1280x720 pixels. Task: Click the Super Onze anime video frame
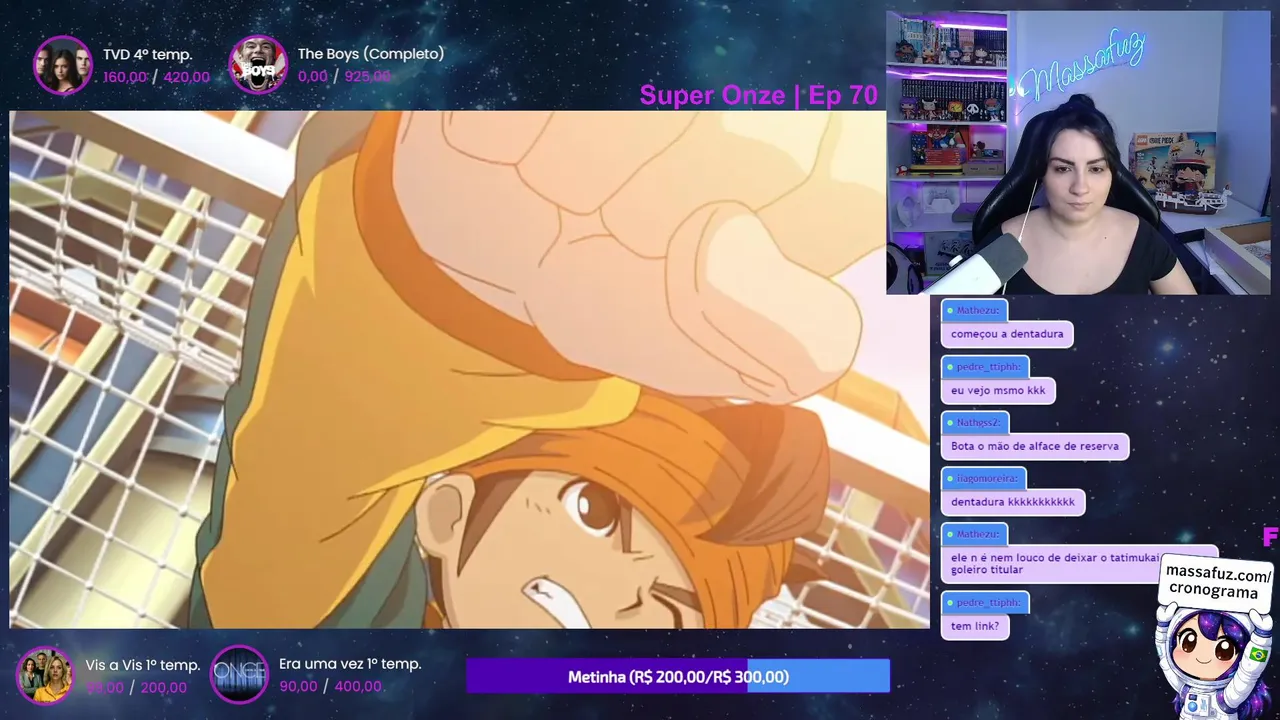point(469,370)
